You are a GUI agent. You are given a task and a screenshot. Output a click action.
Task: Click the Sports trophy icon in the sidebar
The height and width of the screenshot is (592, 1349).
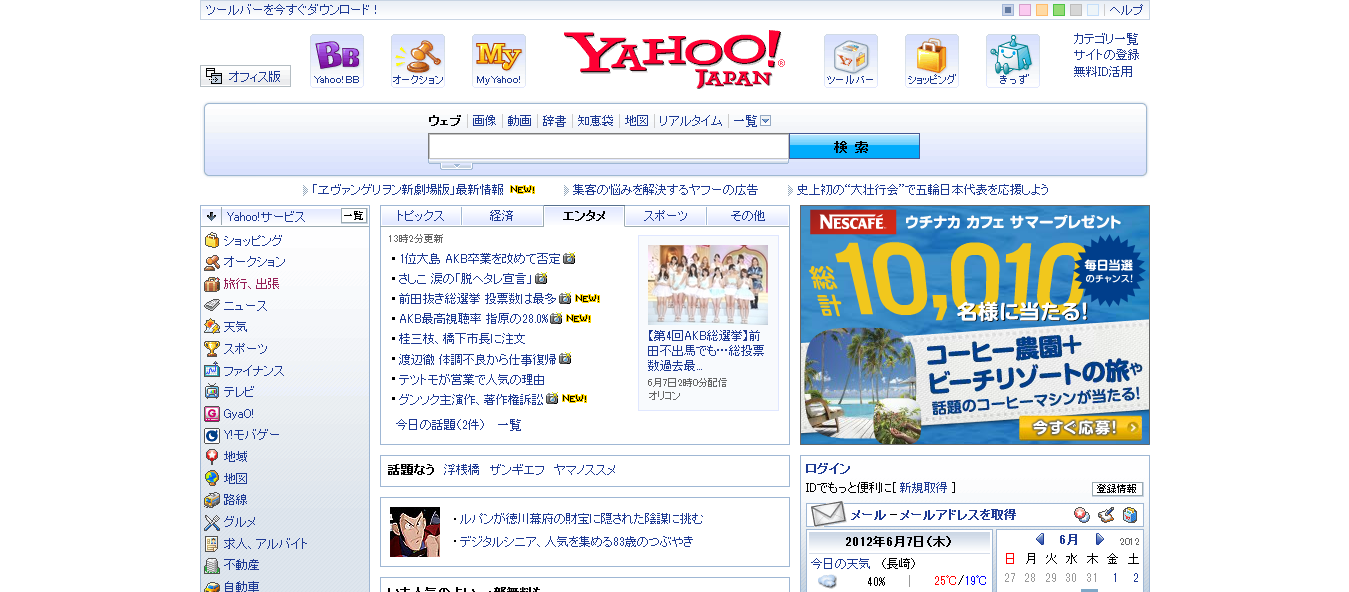point(212,349)
